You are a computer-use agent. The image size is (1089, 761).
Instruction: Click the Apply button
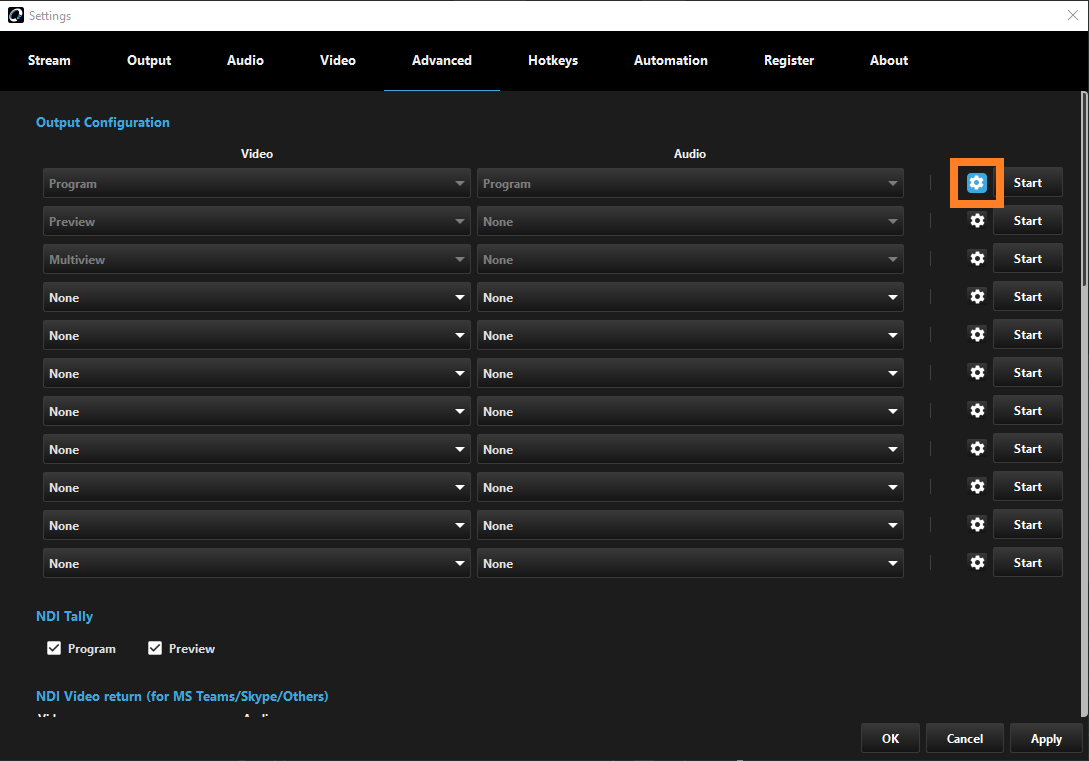click(1046, 739)
